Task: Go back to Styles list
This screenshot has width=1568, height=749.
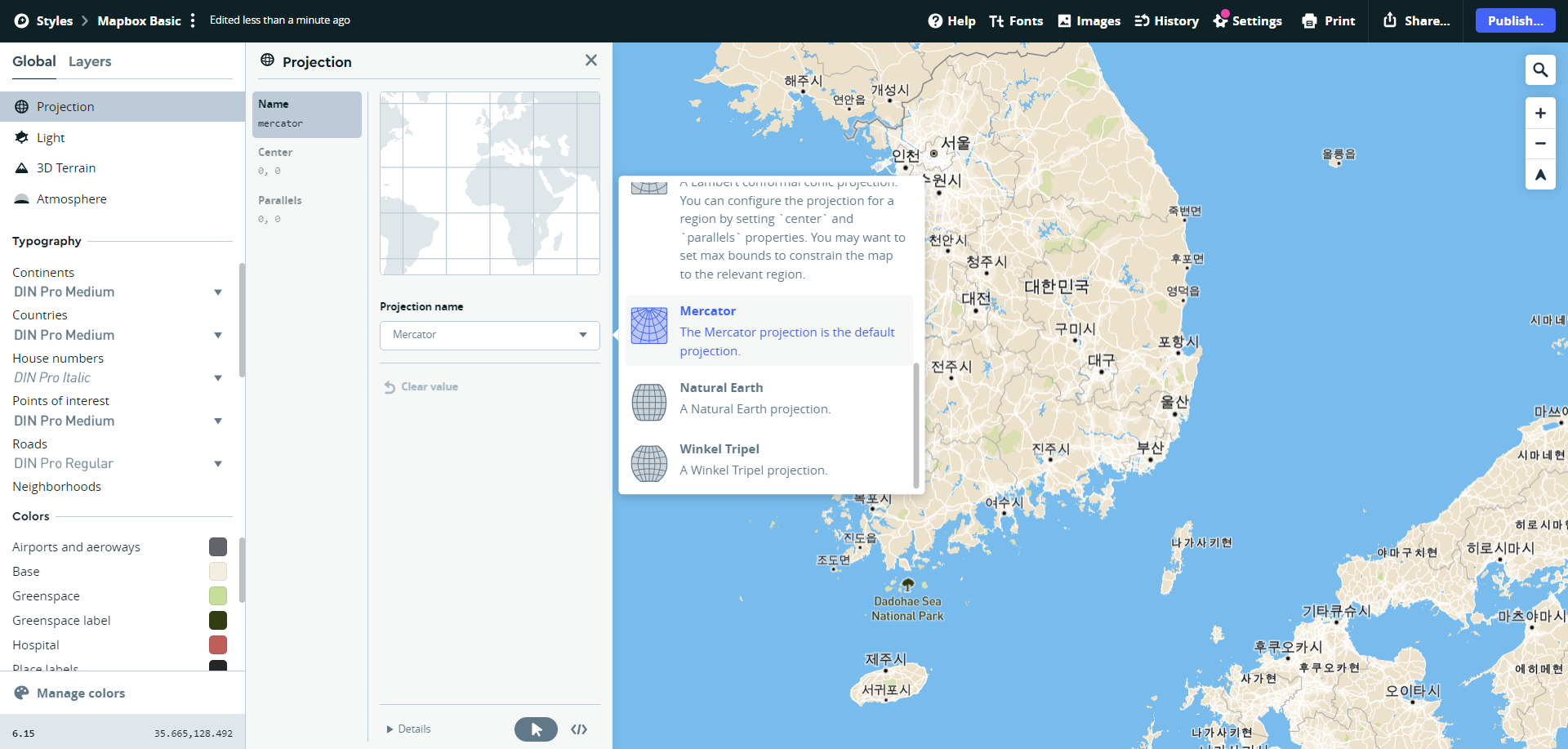Action: 54,21
